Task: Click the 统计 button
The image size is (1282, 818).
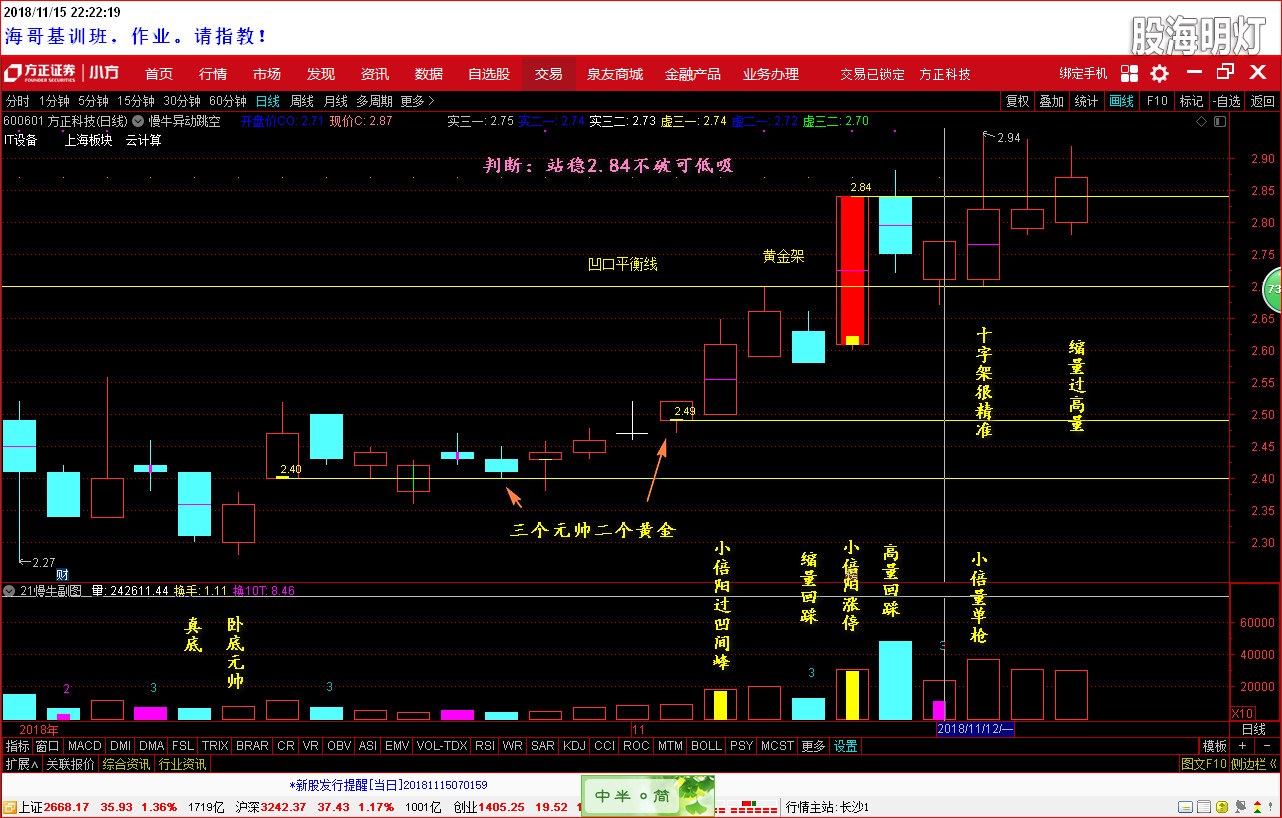Action: pyautogui.click(x=1086, y=101)
